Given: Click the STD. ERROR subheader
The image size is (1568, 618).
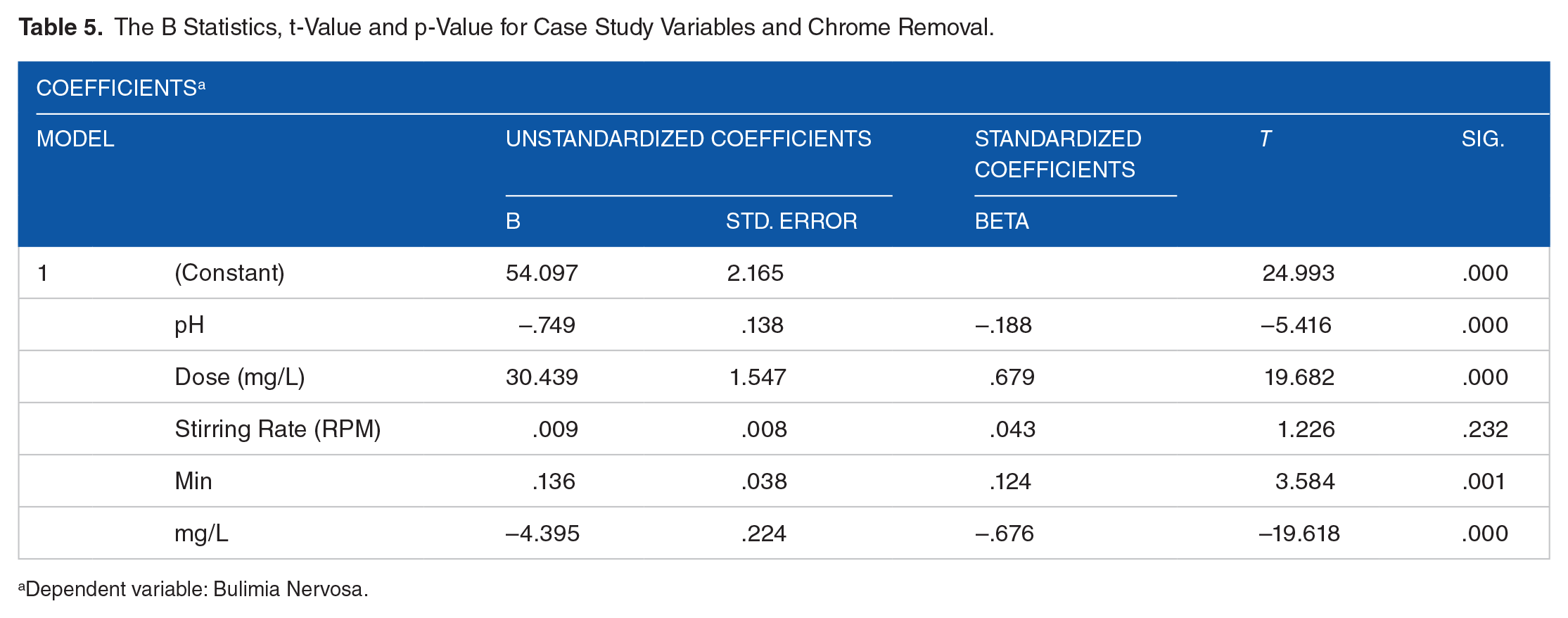Looking at the screenshot, I should click(791, 221).
